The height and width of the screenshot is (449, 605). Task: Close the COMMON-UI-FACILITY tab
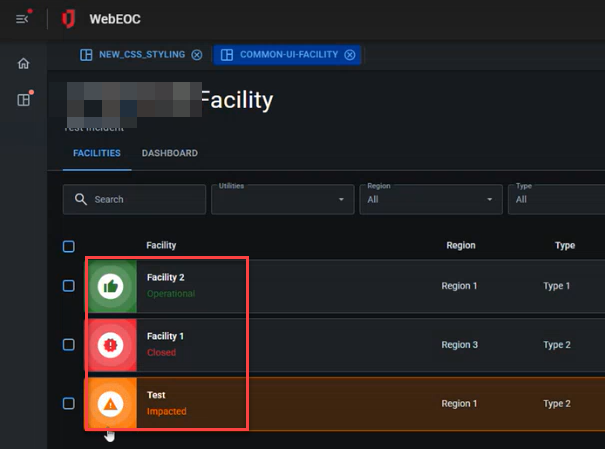[x=350, y=55]
